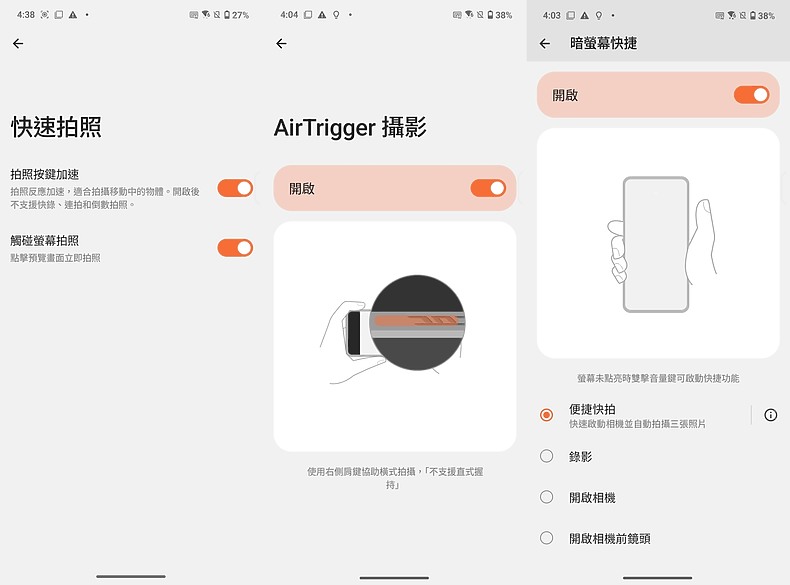This screenshot has width=790, height=585.
Task: Select the 錄影 radio option
Action: 546,456
